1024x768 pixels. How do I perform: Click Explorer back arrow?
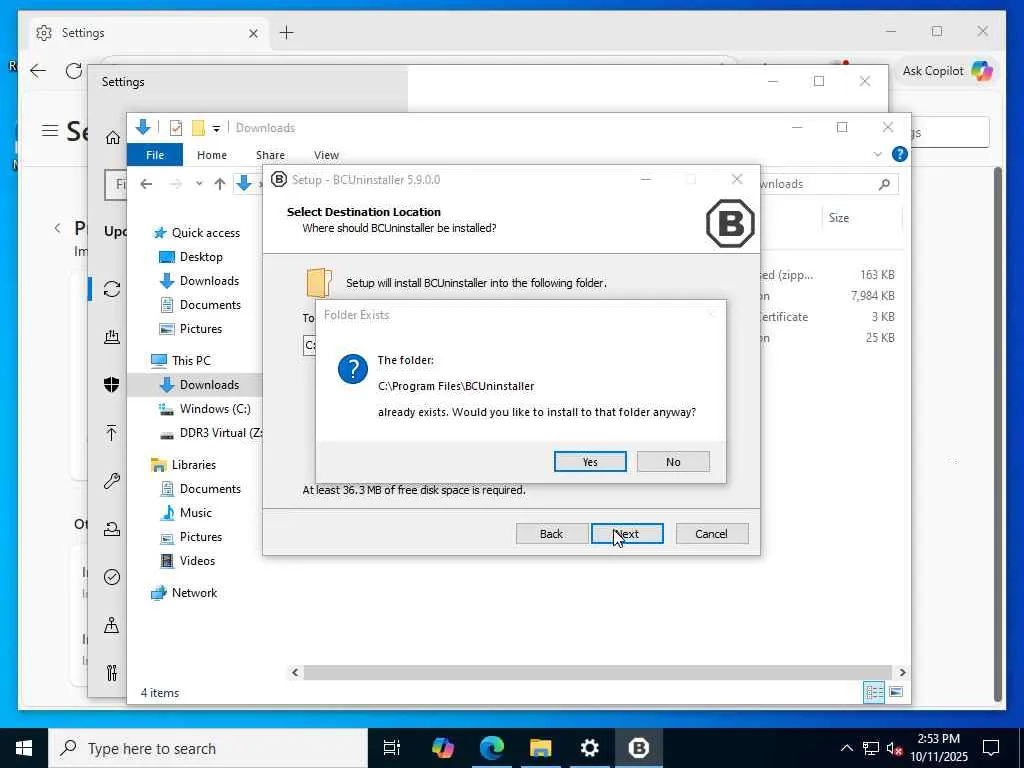146,184
